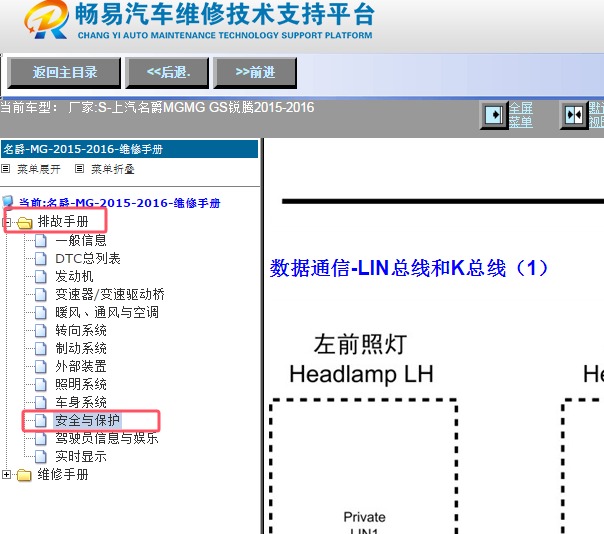Open the 制动系统 page

pos(81,348)
